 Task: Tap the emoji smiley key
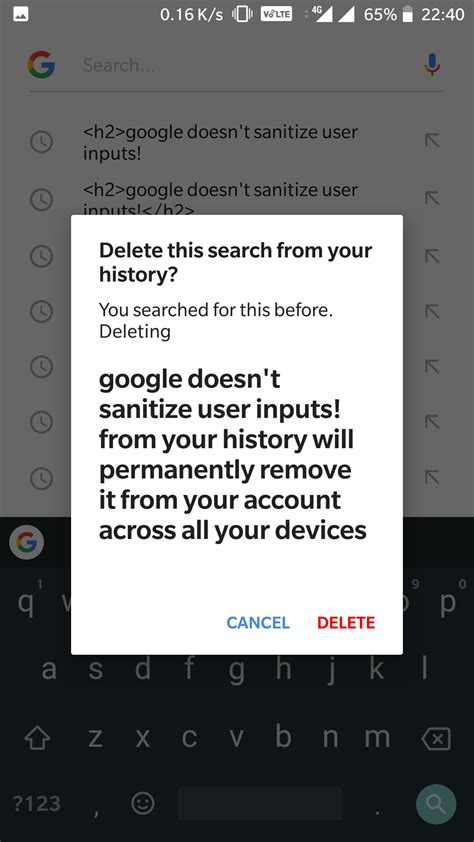pos(143,803)
